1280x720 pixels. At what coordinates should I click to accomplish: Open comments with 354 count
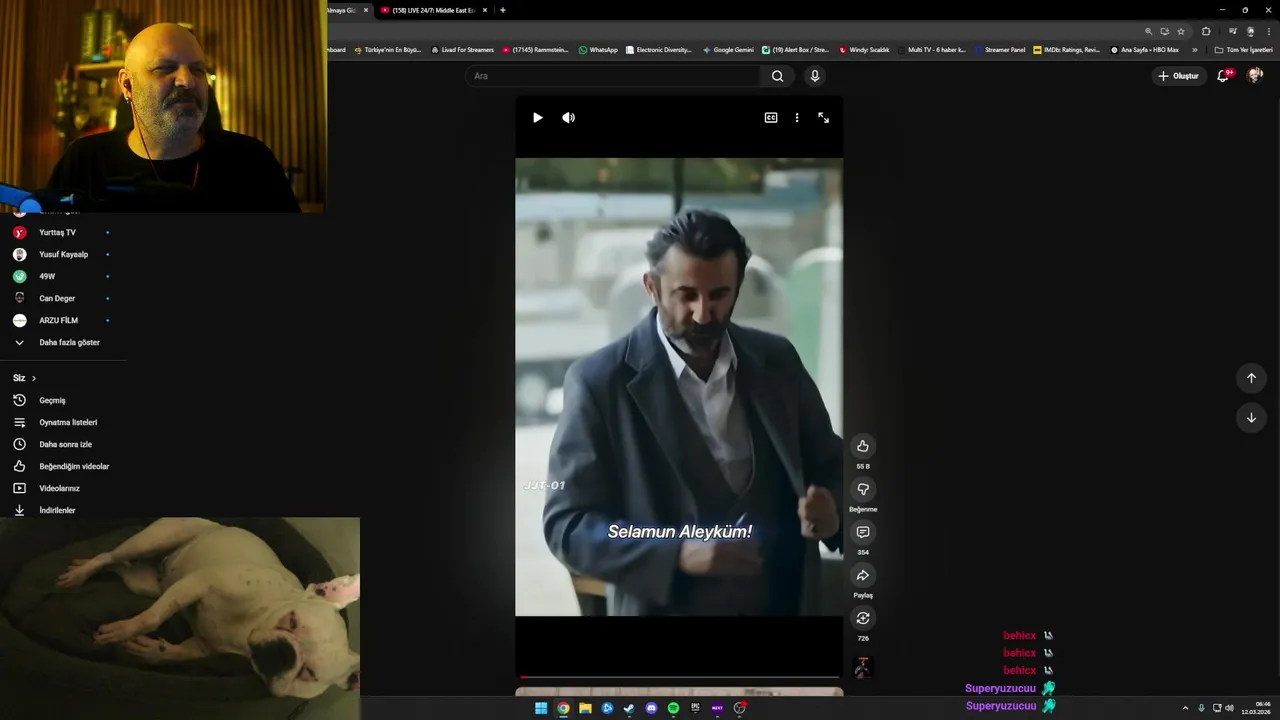click(863, 532)
